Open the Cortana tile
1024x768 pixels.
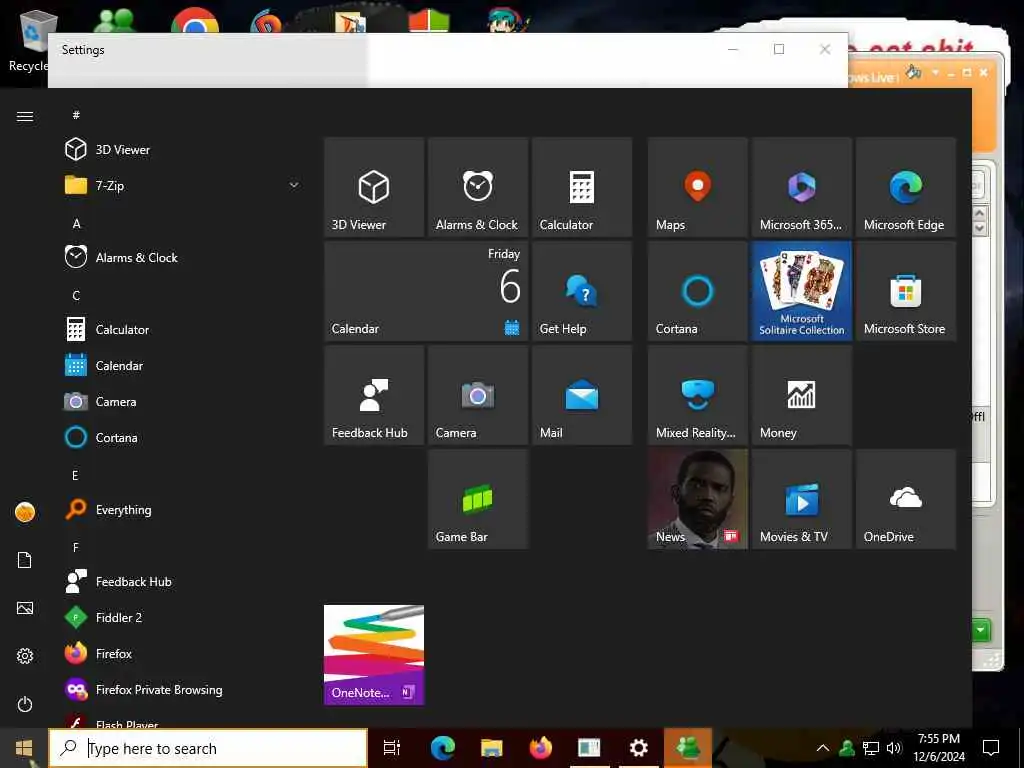point(697,291)
